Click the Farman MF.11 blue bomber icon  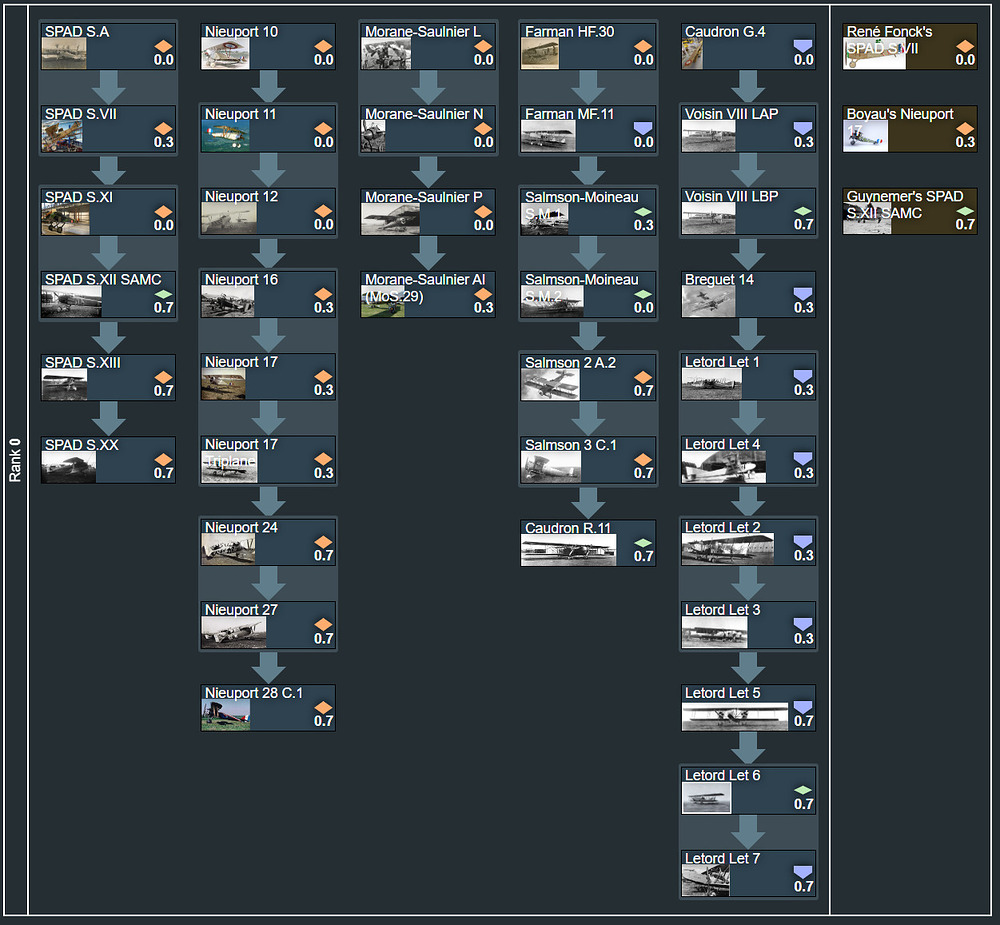643,128
